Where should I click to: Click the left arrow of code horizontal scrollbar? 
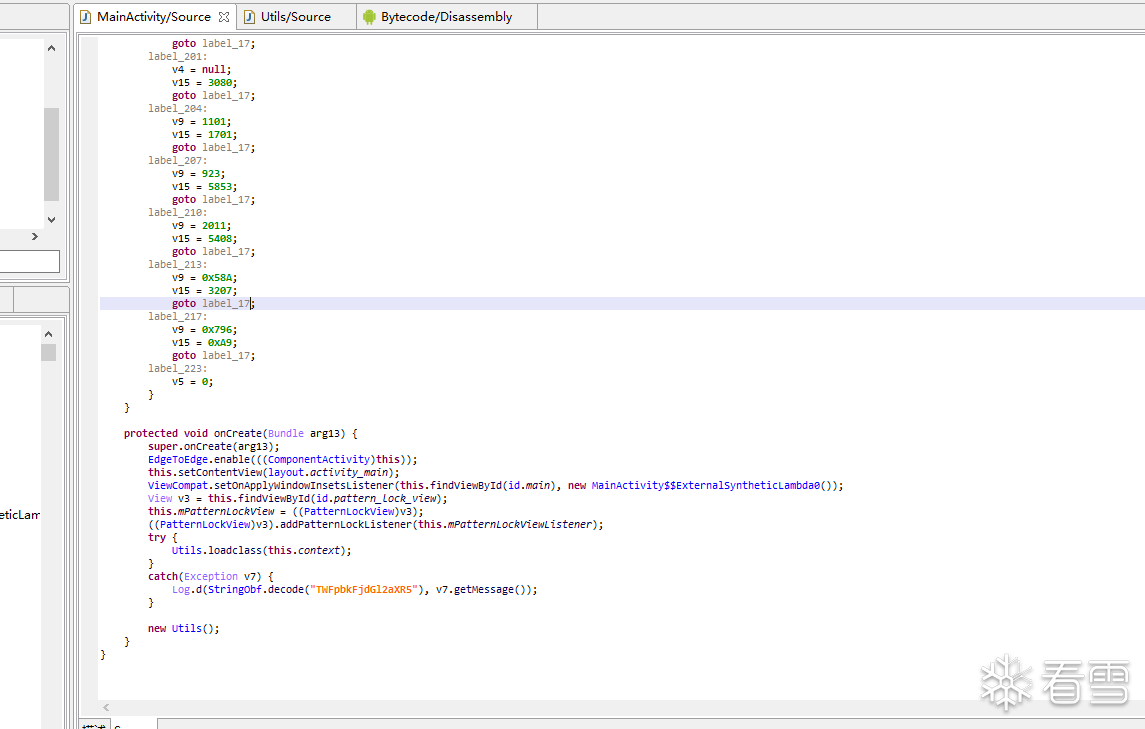coord(106,707)
